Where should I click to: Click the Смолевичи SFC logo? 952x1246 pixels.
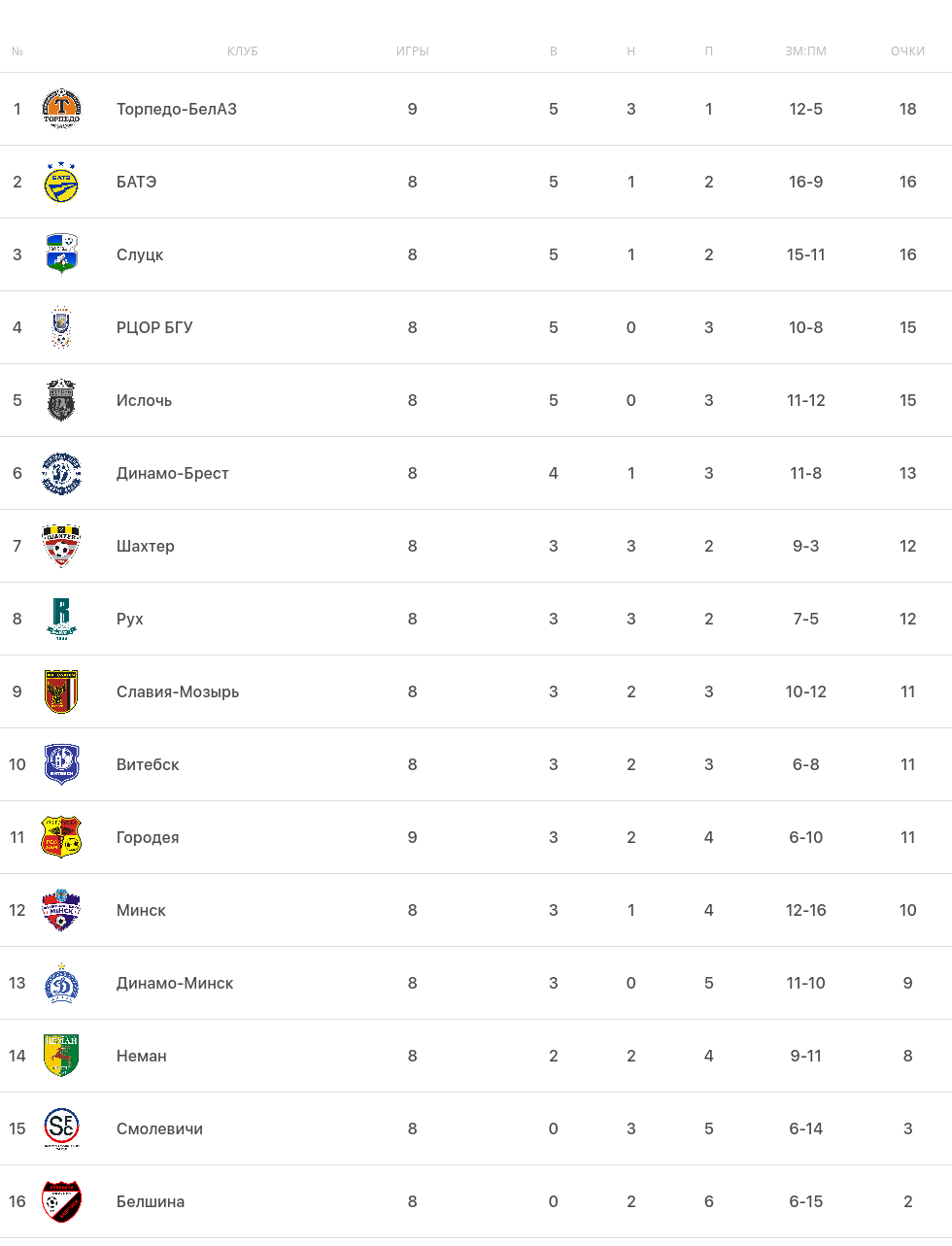pos(61,1128)
